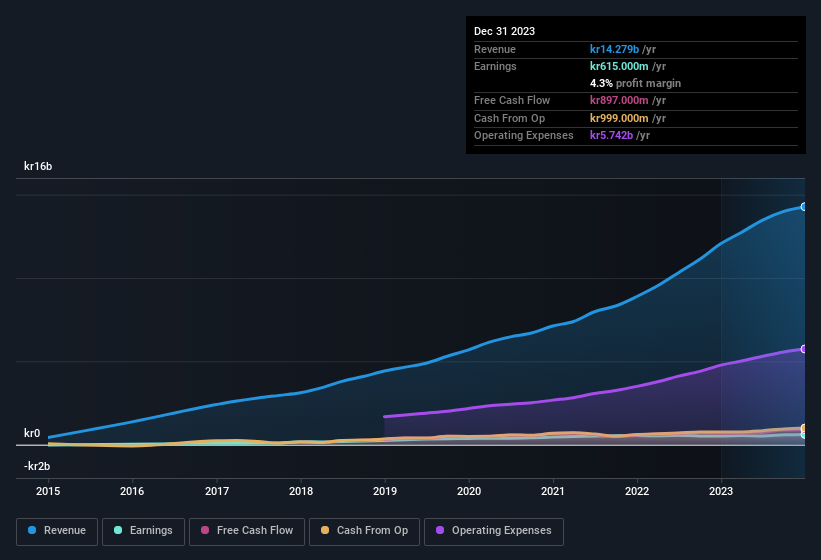821x560 pixels.
Task: Click the pink Free Cash Flow dot
Action: [x=205, y=531]
